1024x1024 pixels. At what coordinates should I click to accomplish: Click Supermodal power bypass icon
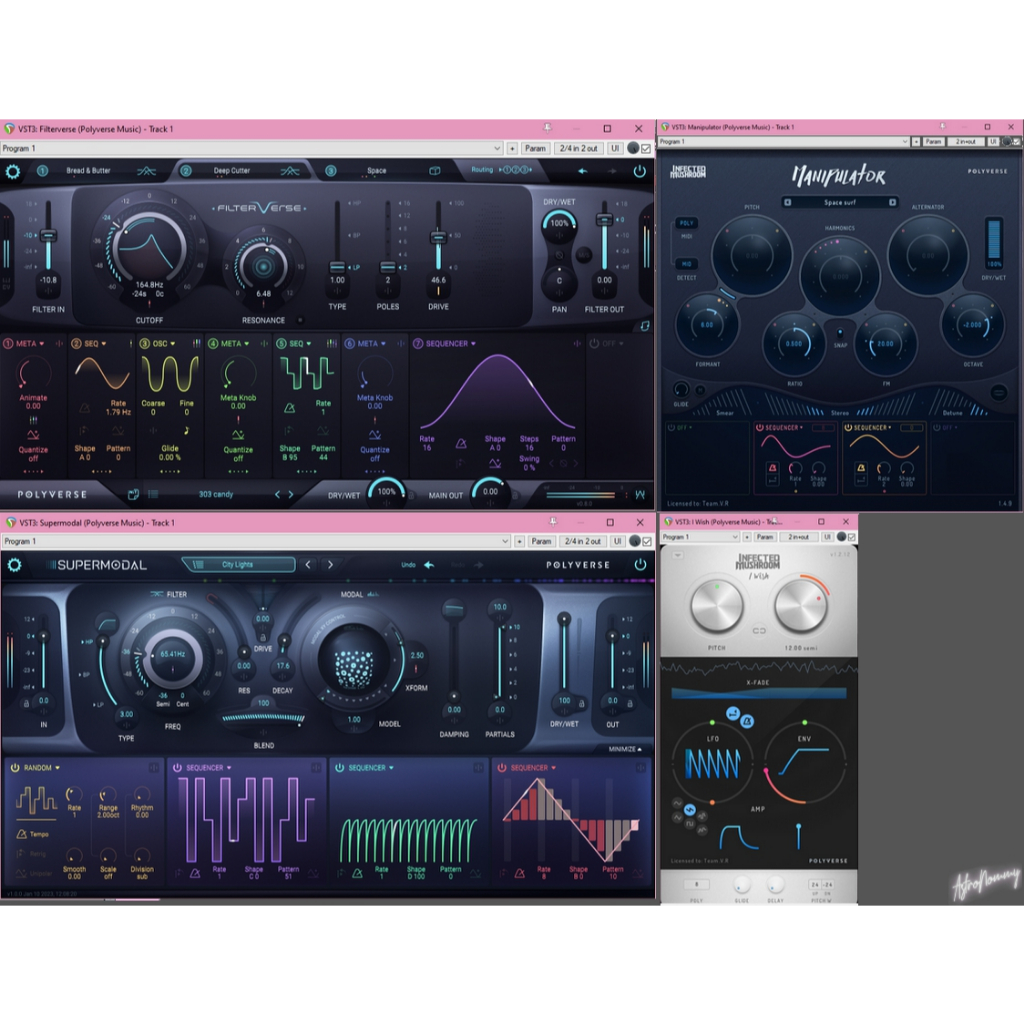pos(640,564)
